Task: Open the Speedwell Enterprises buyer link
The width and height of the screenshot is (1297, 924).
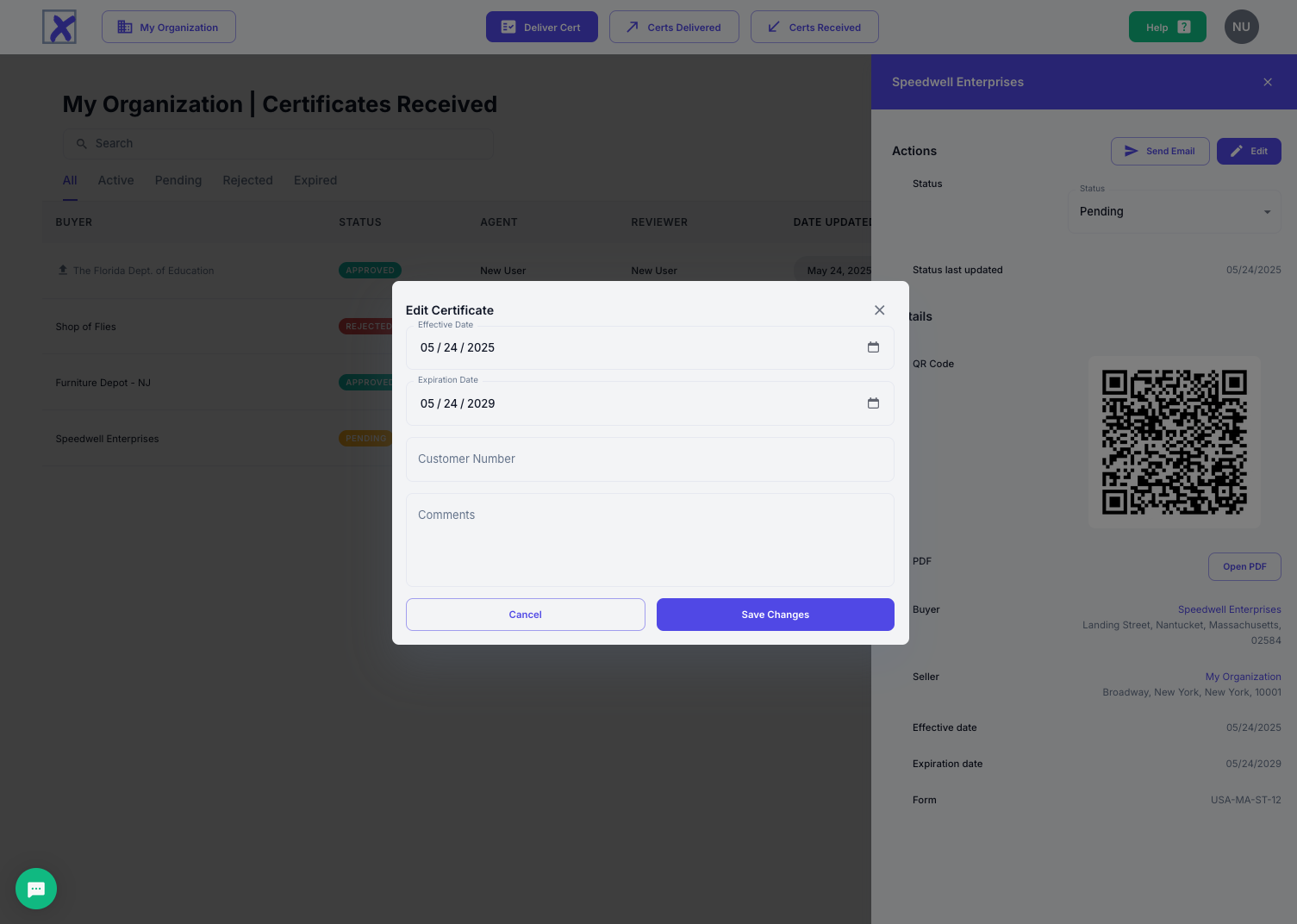Action: coord(1229,609)
